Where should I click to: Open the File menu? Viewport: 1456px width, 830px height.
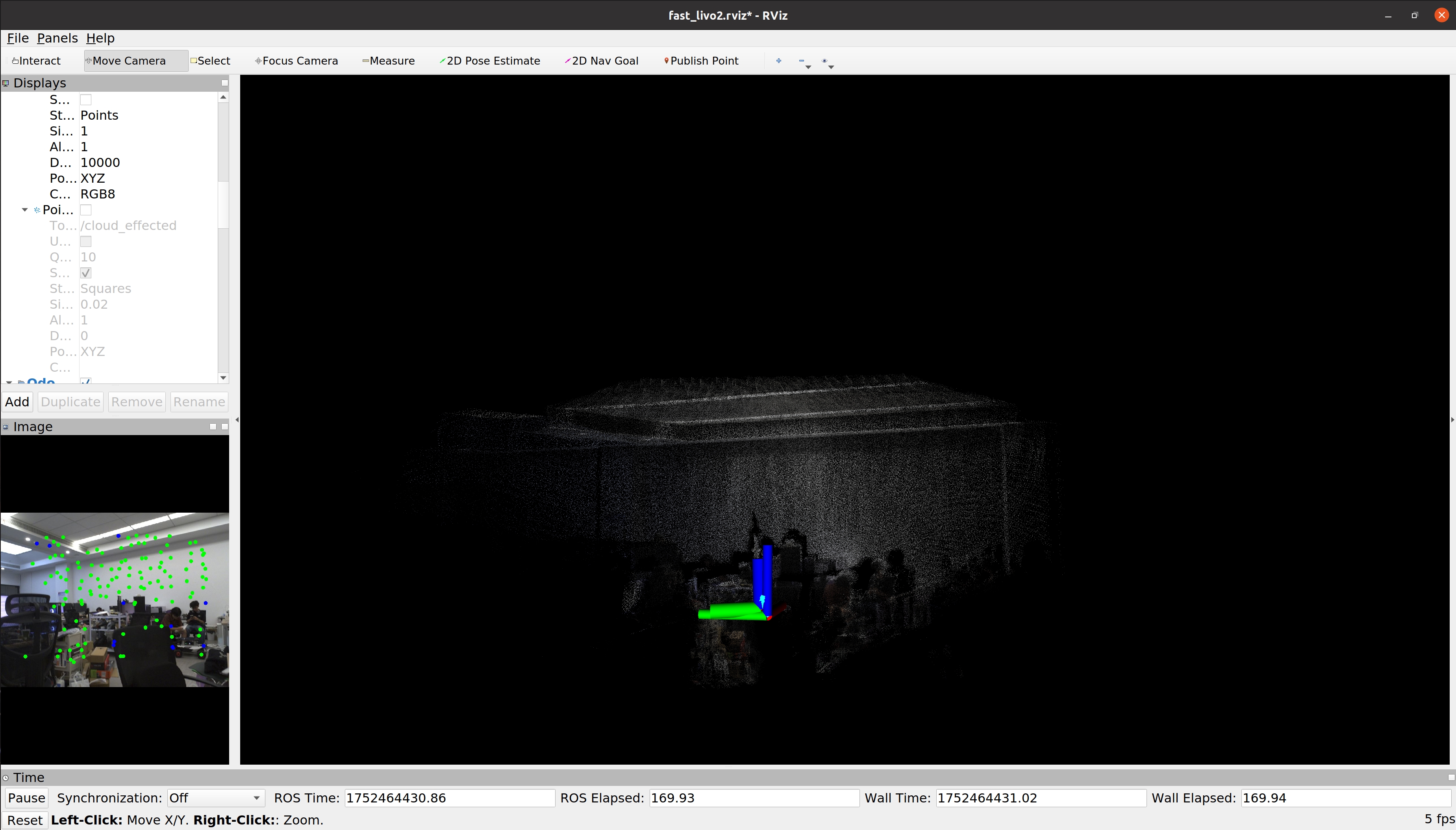(x=18, y=38)
